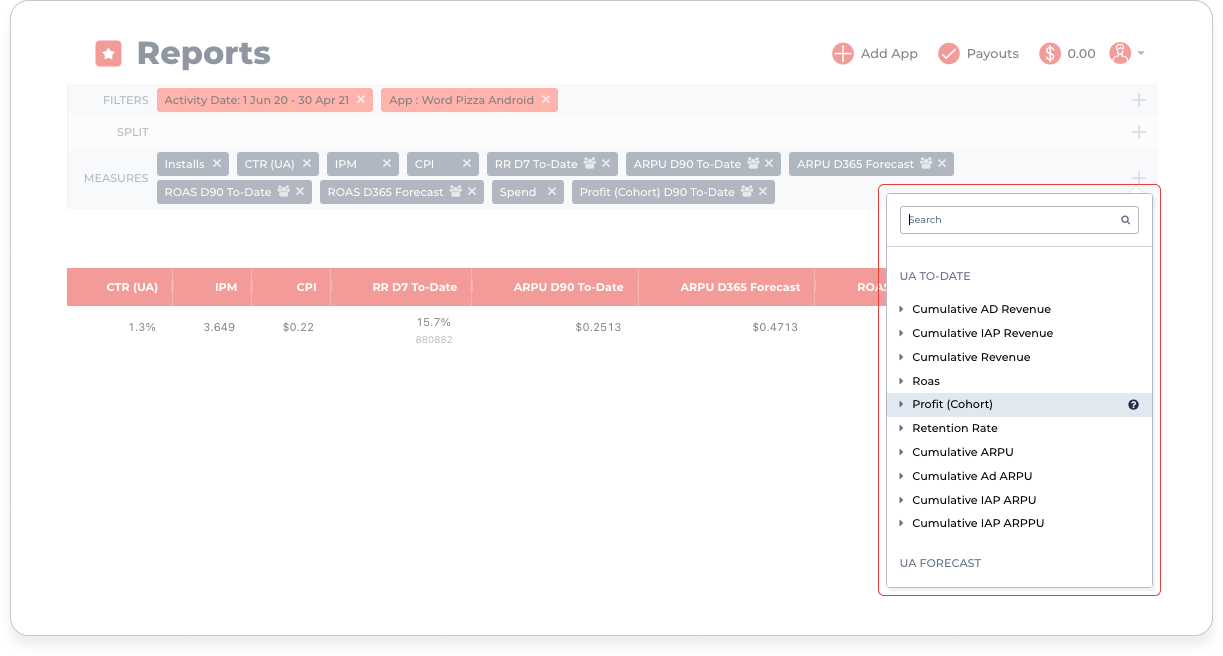Click cohort icon on ROAS D90 To-Date tag
The width and height of the screenshot is (1223, 656).
[x=284, y=192]
